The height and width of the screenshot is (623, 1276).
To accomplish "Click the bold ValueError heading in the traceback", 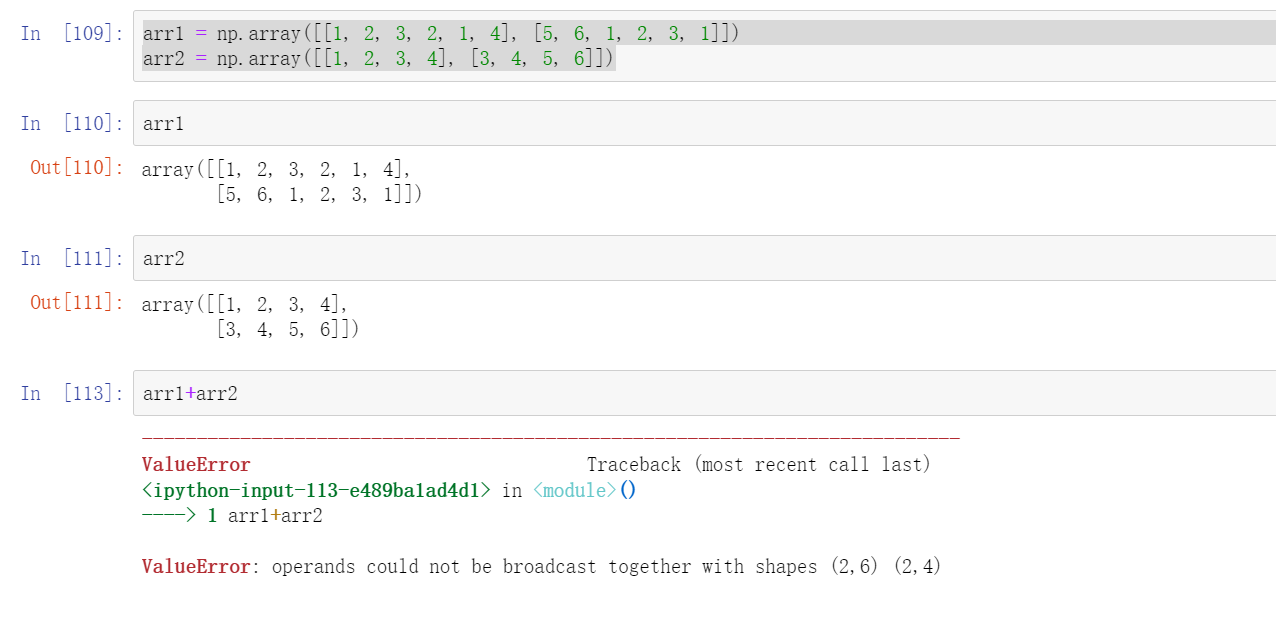I will [196, 465].
